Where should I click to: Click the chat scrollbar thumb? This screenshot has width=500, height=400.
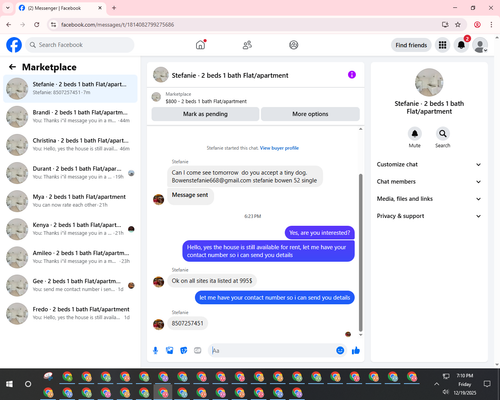(x=360, y=252)
